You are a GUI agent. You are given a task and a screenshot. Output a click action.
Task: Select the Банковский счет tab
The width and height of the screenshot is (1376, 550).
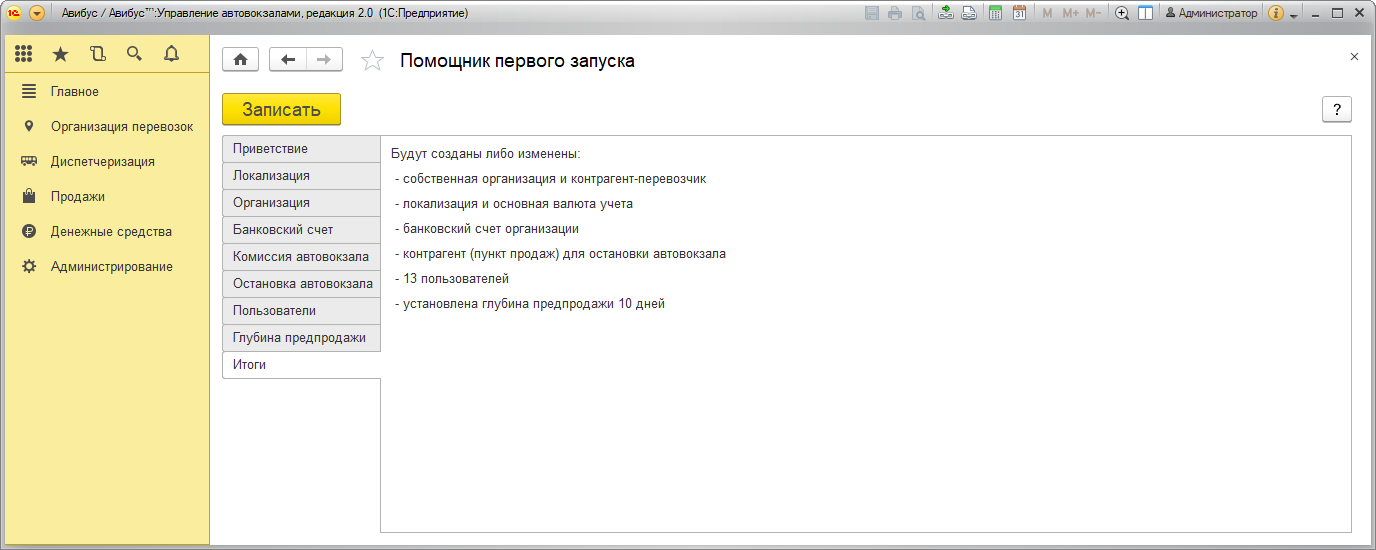click(x=301, y=230)
